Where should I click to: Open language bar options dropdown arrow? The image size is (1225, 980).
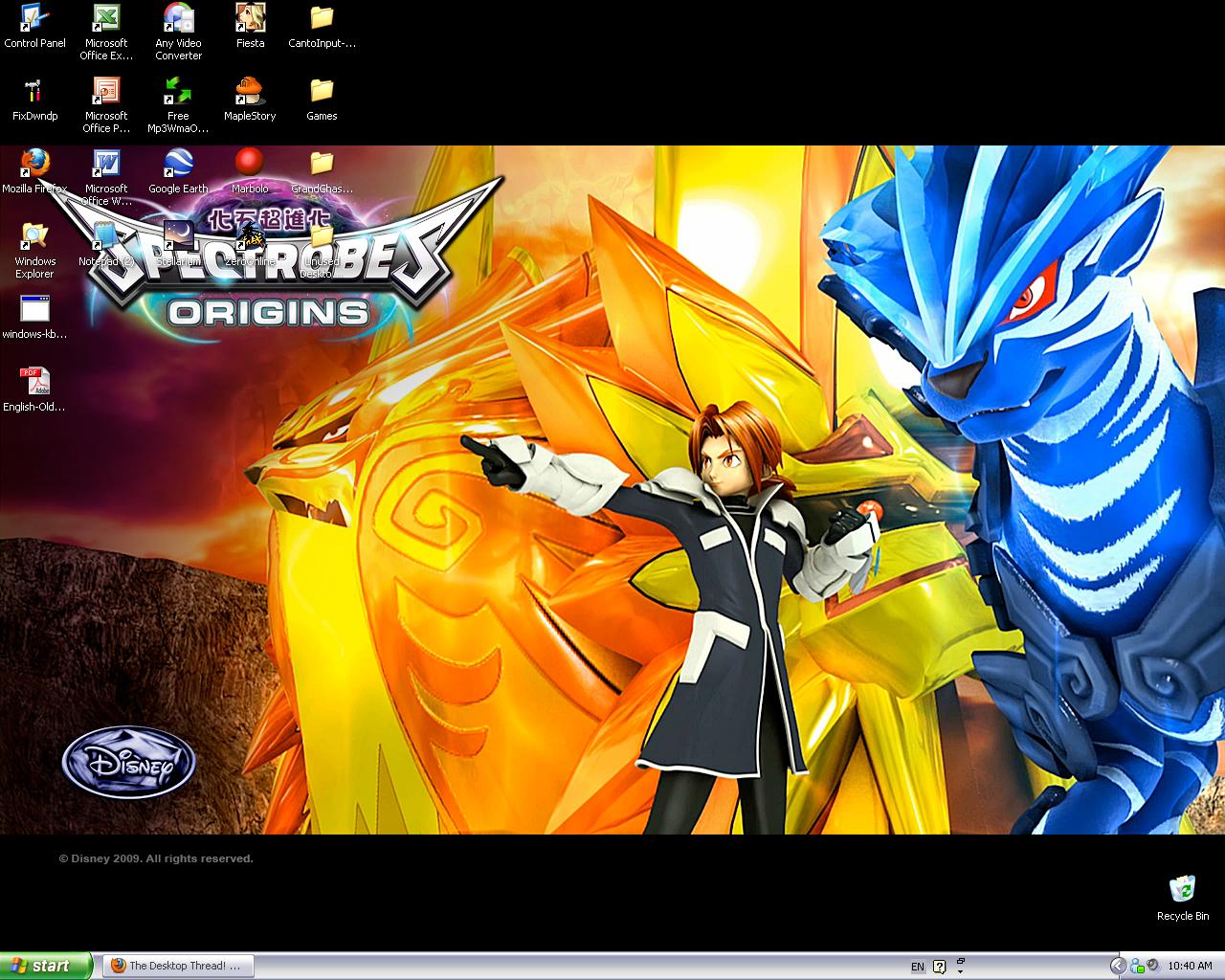960,970
